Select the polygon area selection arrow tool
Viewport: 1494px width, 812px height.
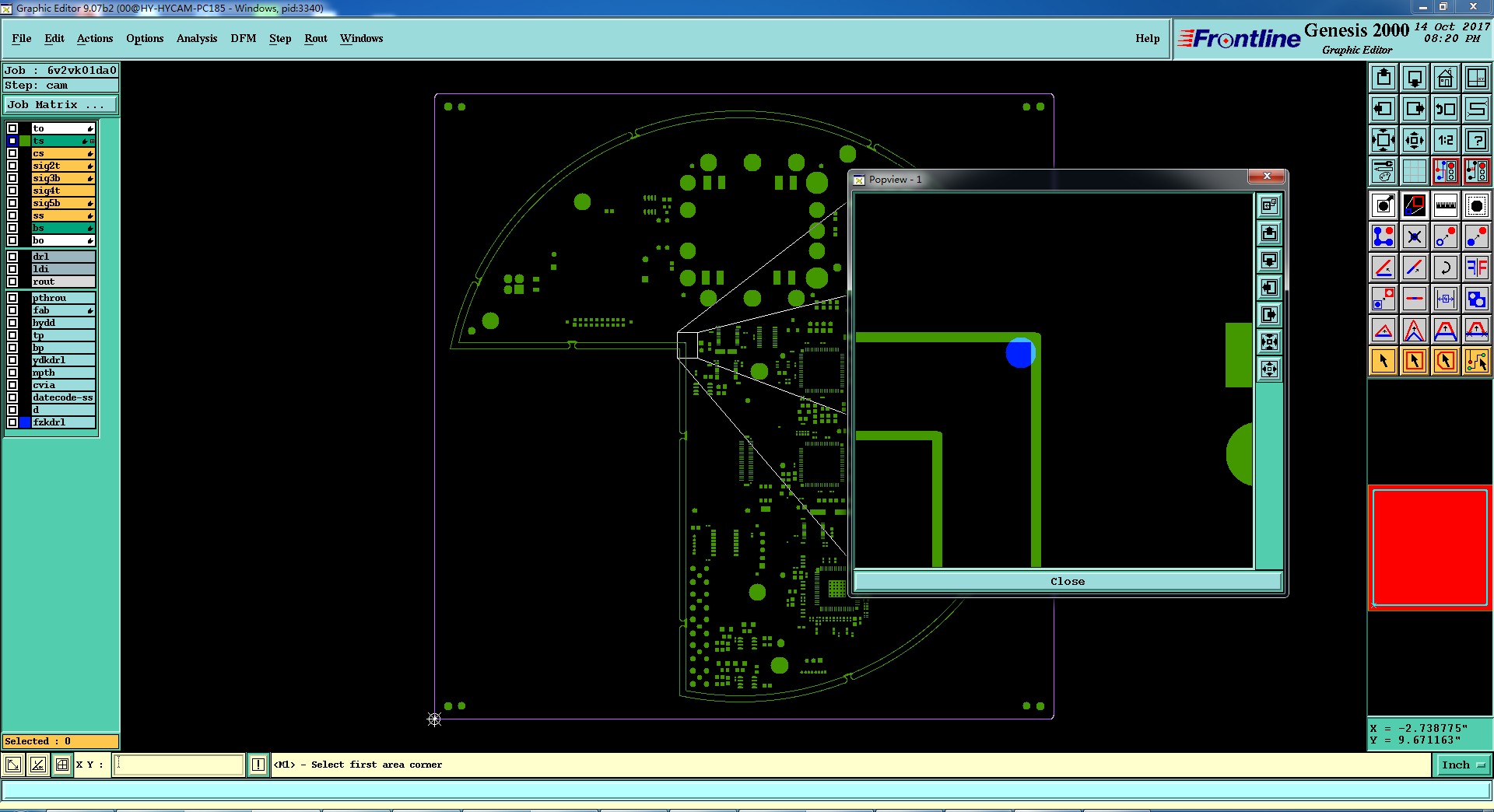pos(1446,361)
